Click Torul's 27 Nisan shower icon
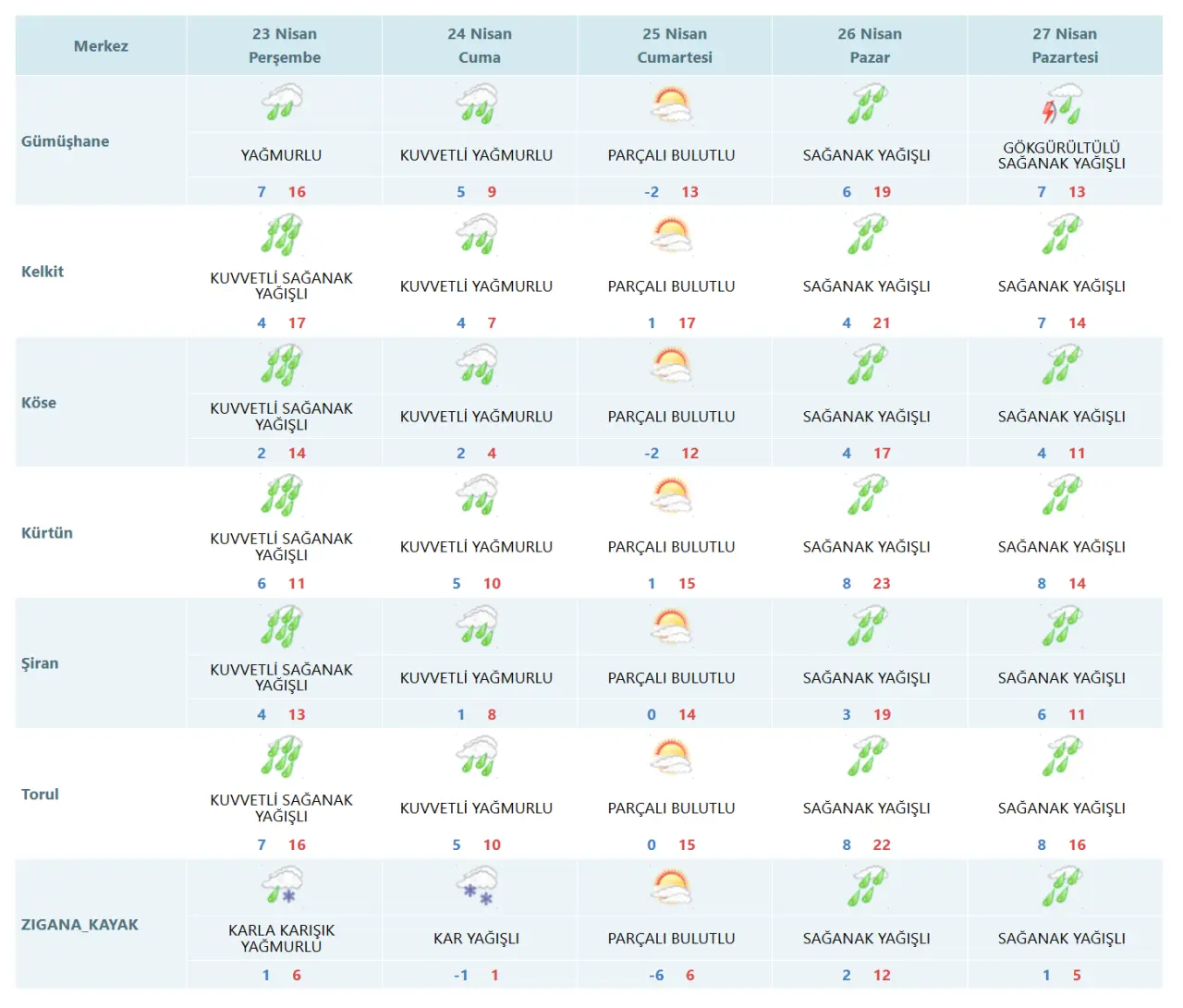 pos(1062,756)
